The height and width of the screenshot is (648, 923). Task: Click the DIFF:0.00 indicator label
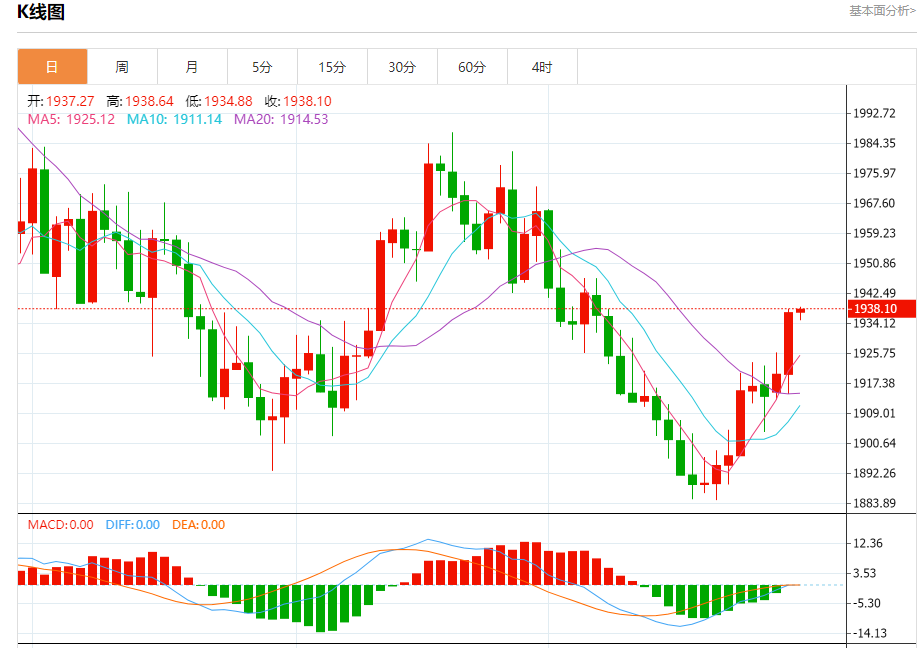click(132, 524)
